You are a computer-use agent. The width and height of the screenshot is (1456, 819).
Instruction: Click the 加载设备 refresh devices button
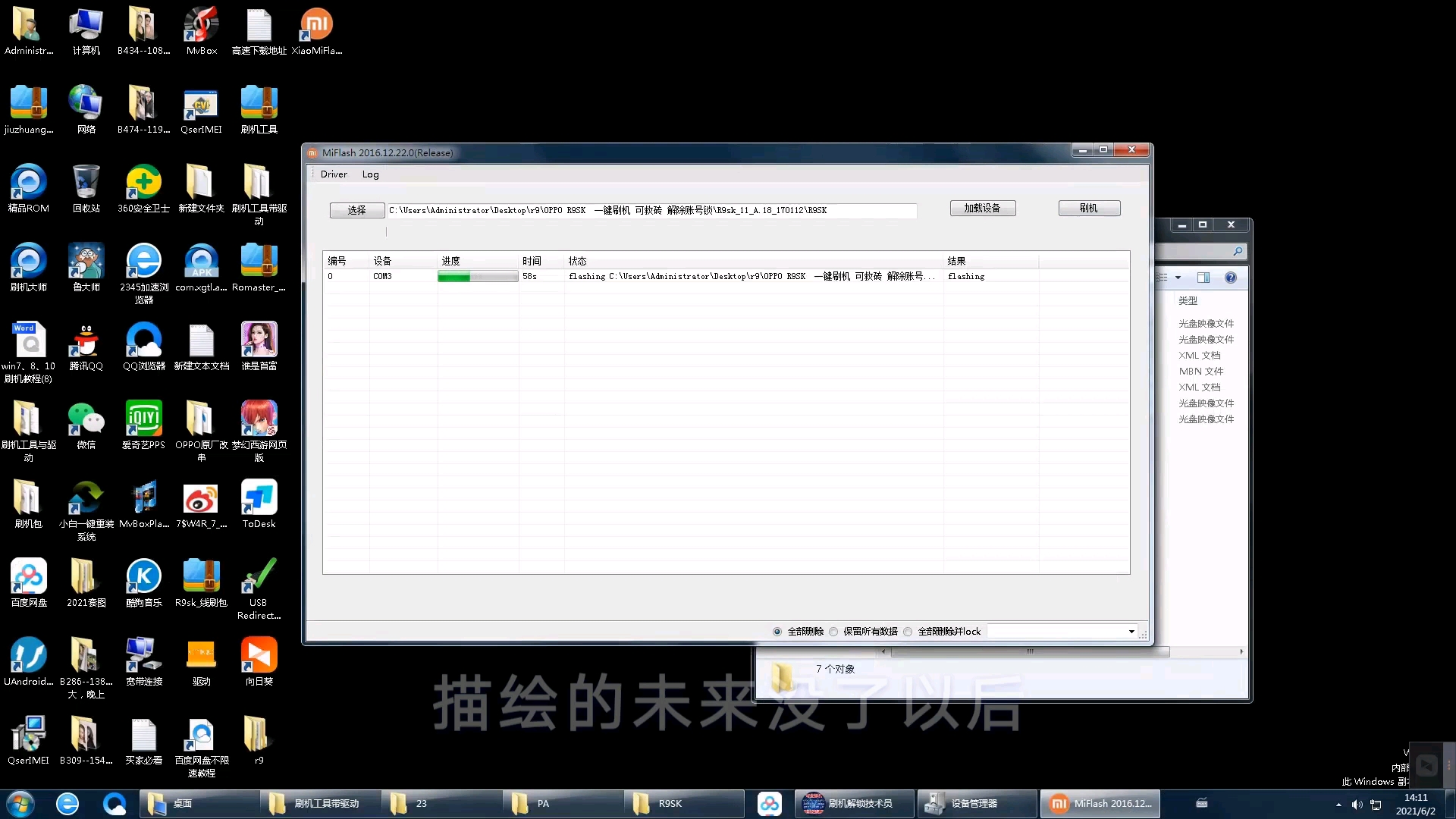click(x=983, y=208)
